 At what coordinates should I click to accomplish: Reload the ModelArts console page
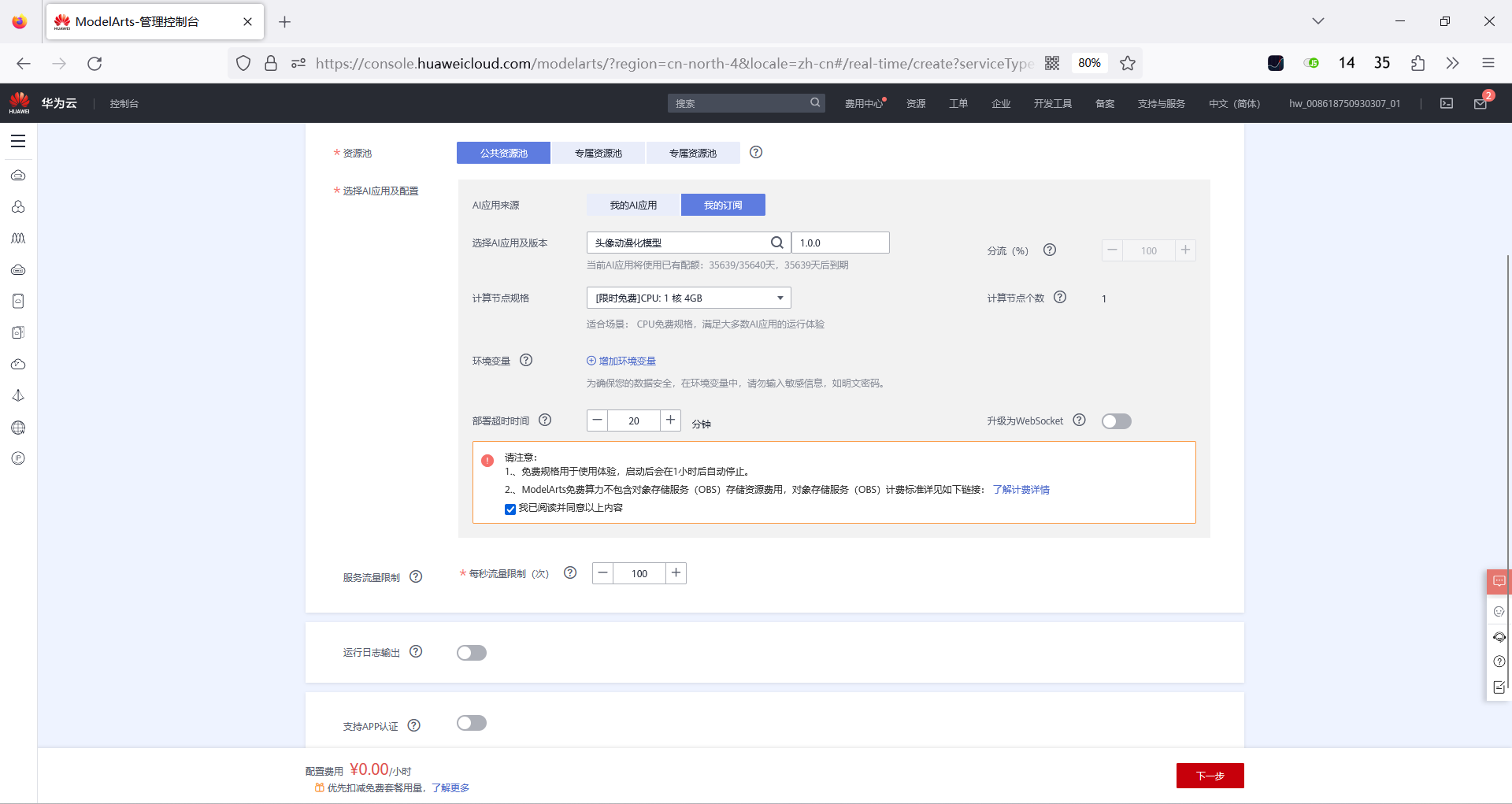(94, 64)
